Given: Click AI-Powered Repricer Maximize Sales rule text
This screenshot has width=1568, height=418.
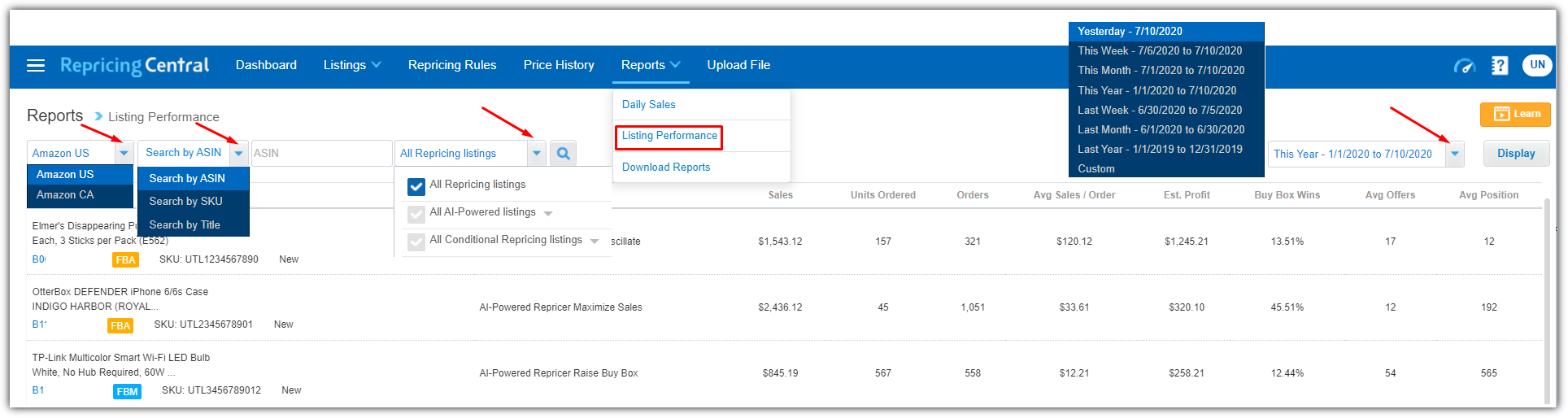Looking at the screenshot, I should [560, 307].
